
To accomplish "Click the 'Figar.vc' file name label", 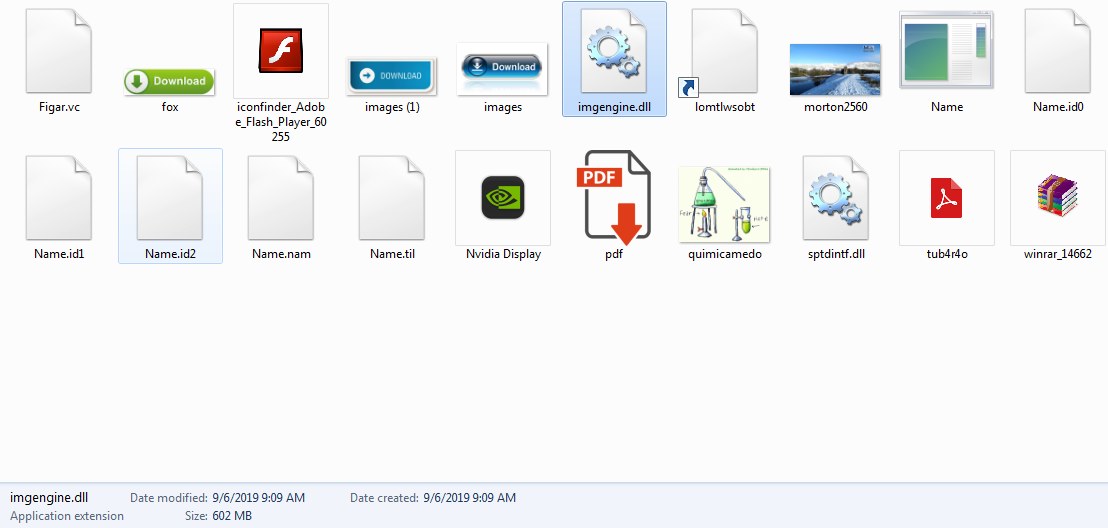I will 59,107.
